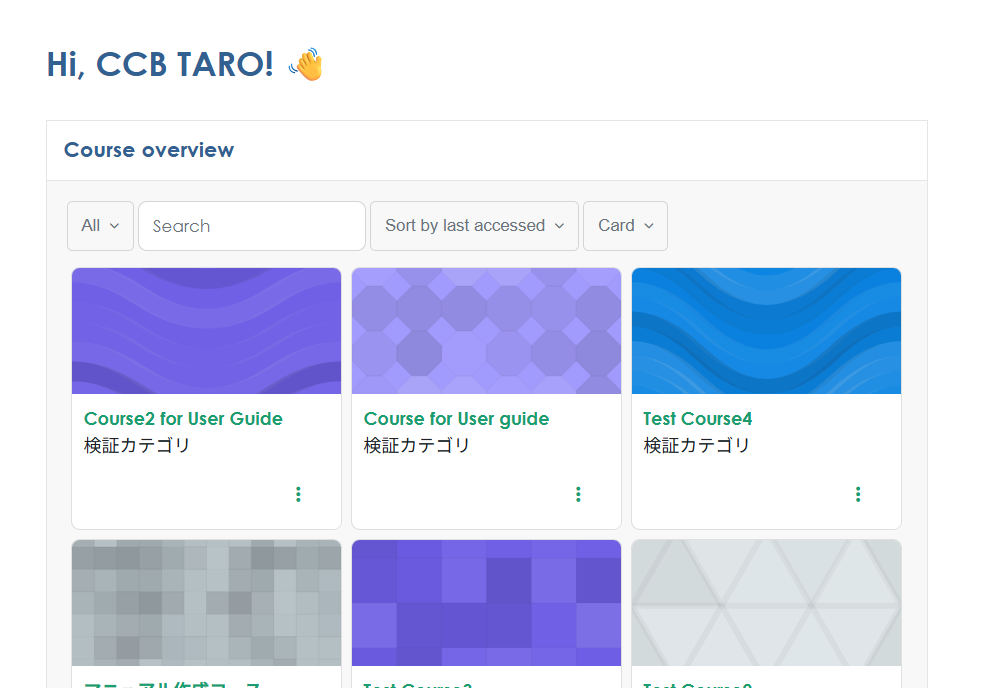Select the light gray triangle pattern thumbnail

tap(766, 603)
